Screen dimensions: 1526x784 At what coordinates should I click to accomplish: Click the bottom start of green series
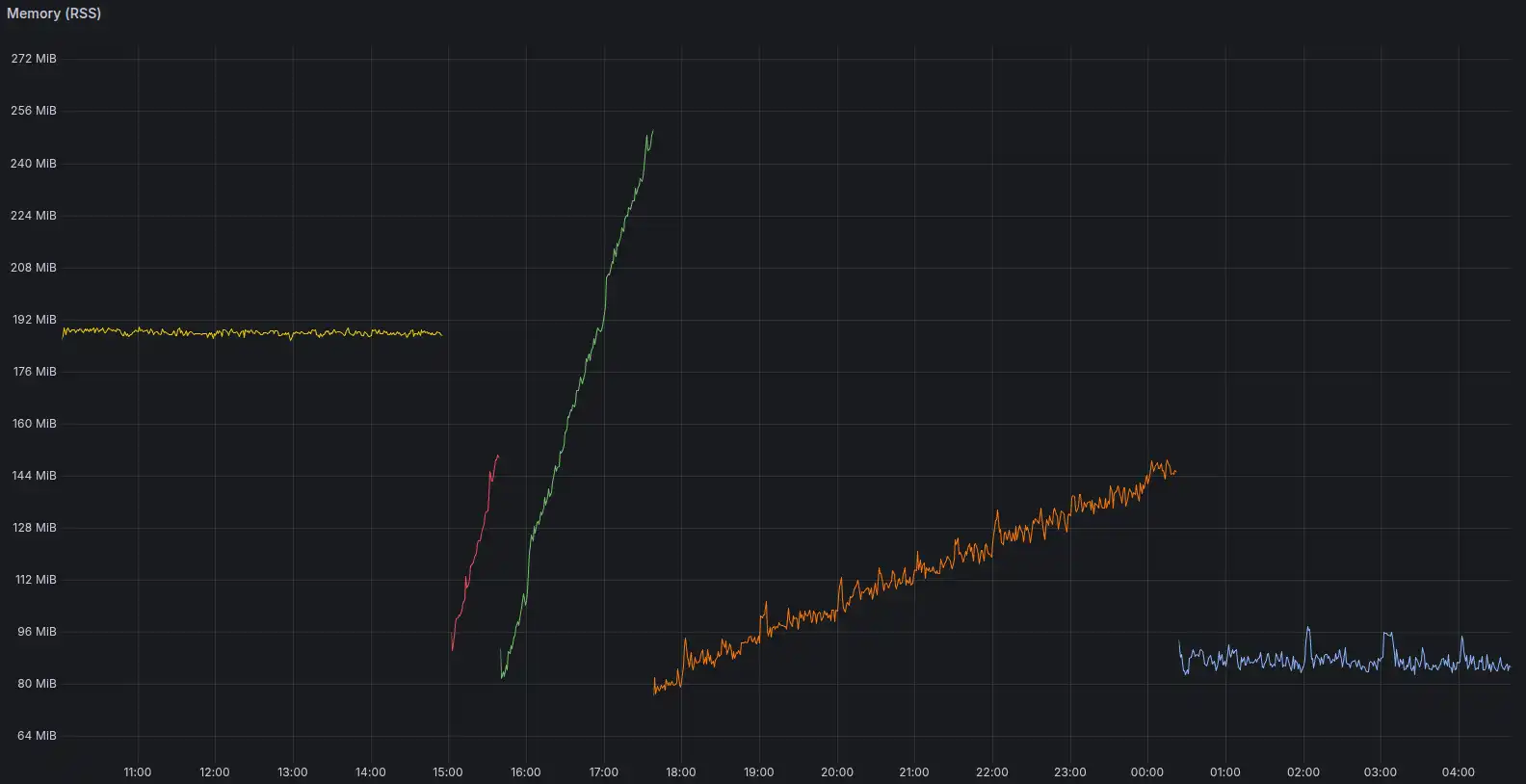503,676
